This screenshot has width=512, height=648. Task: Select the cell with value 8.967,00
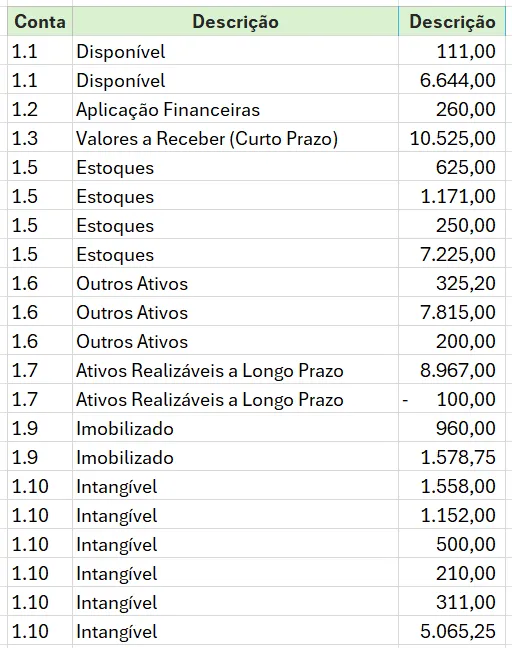452,369
